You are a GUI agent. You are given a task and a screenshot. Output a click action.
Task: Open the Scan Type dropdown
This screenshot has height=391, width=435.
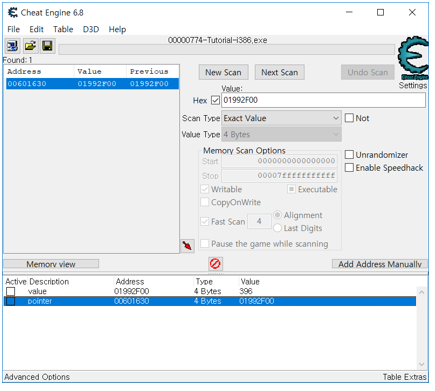(281, 118)
